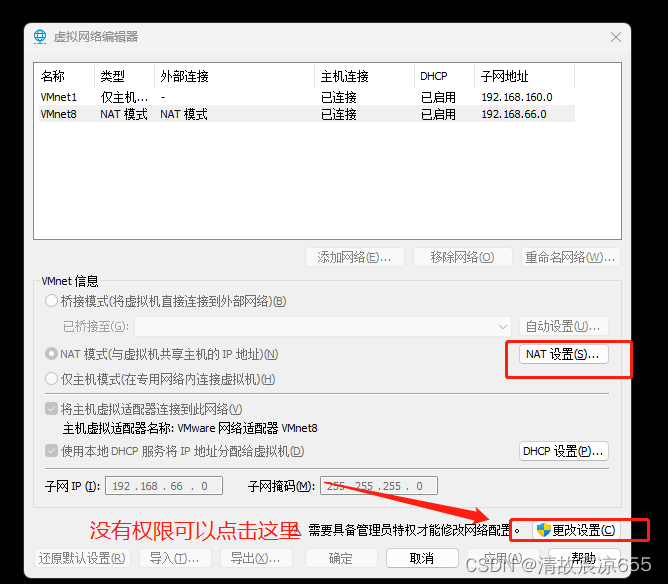Image resolution: width=668 pixels, height=584 pixels.
Task: Open DHCP 设置(P)... button
Action: click(564, 451)
